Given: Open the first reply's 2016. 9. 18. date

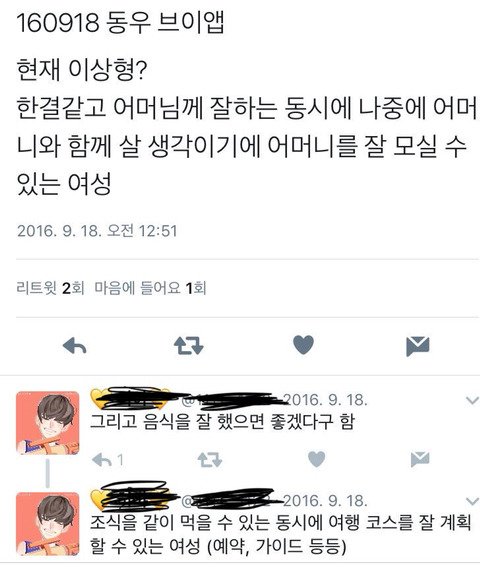Looking at the screenshot, I should tap(325, 400).
